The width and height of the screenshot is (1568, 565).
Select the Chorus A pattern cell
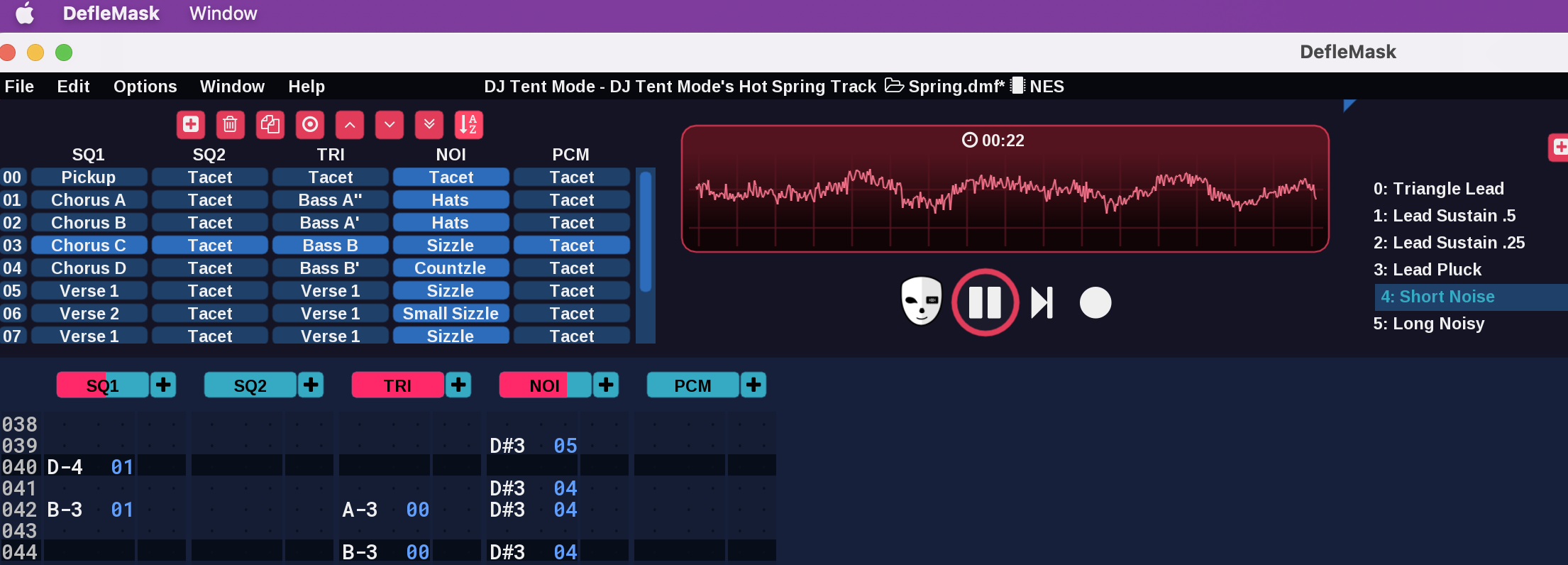point(89,199)
